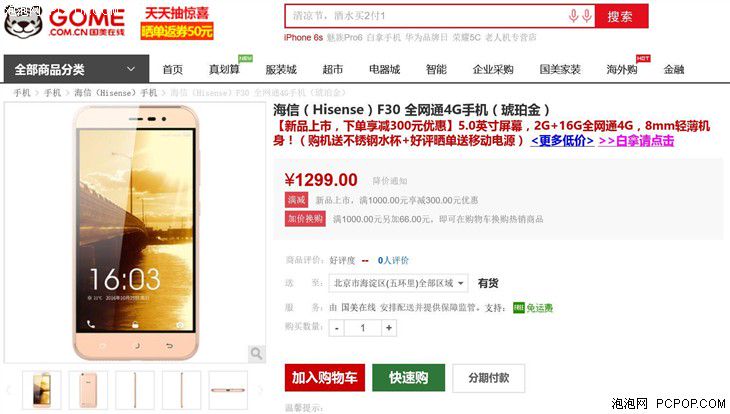Click the GOME panda logo
Viewport: 730px width, 414px height.
coord(23,21)
